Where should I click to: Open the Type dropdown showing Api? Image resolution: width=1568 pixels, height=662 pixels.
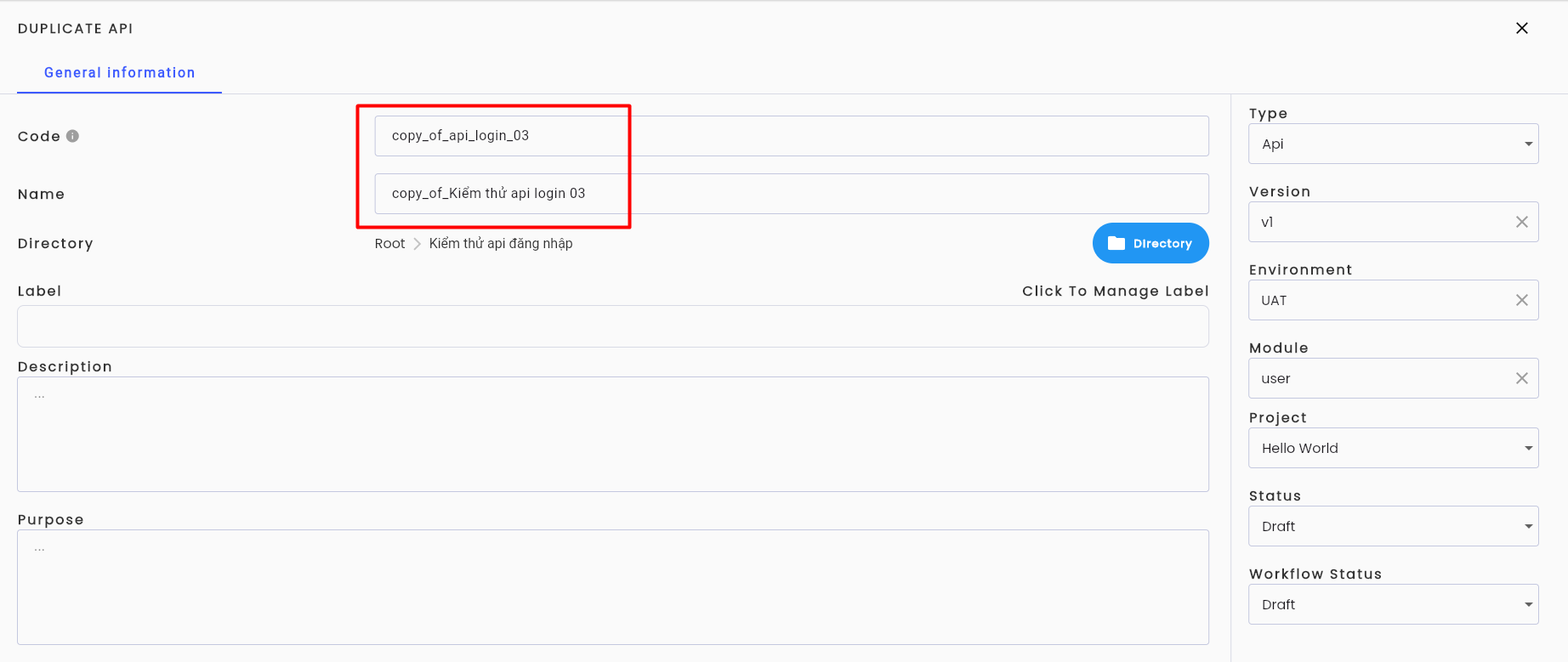[x=1394, y=144]
